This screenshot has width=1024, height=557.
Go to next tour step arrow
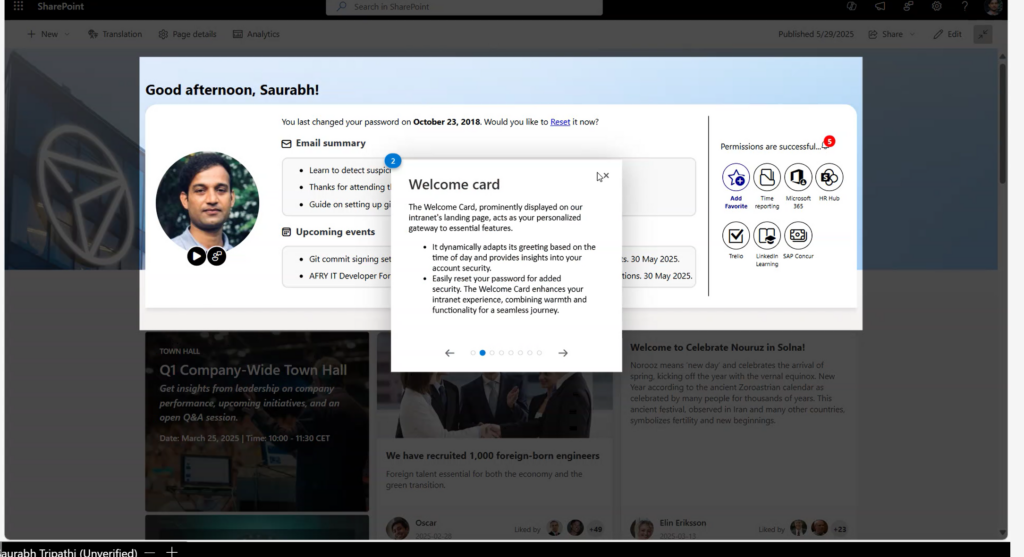click(563, 353)
